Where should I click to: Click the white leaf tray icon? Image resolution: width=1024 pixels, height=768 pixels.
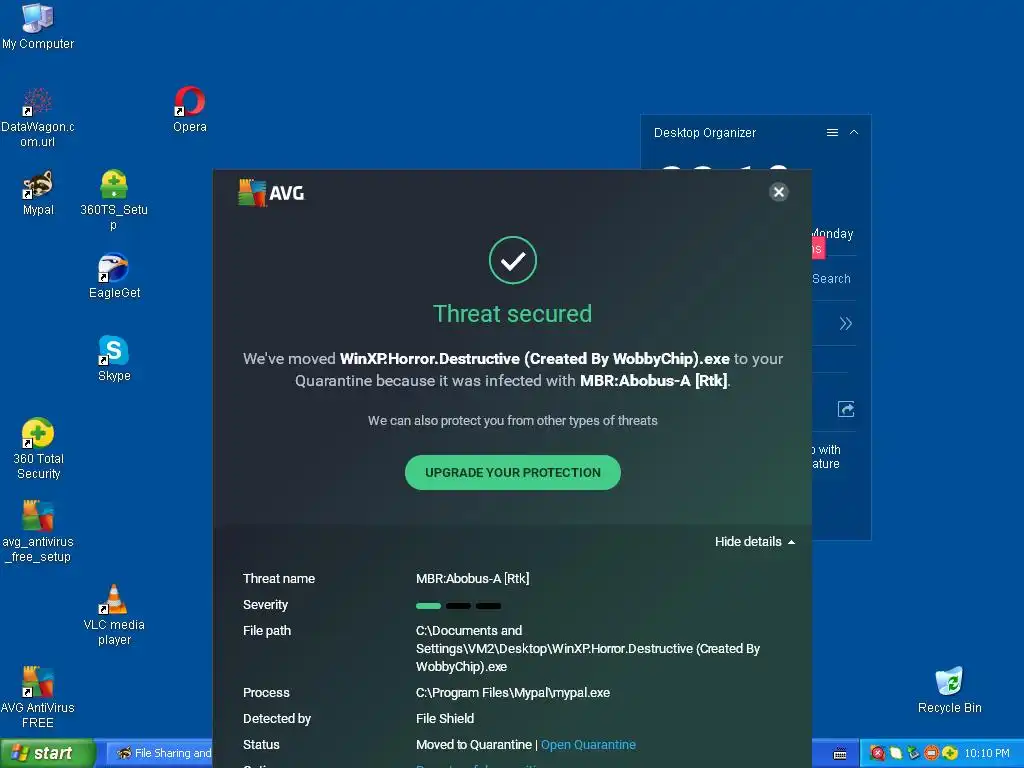(x=895, y=753)
